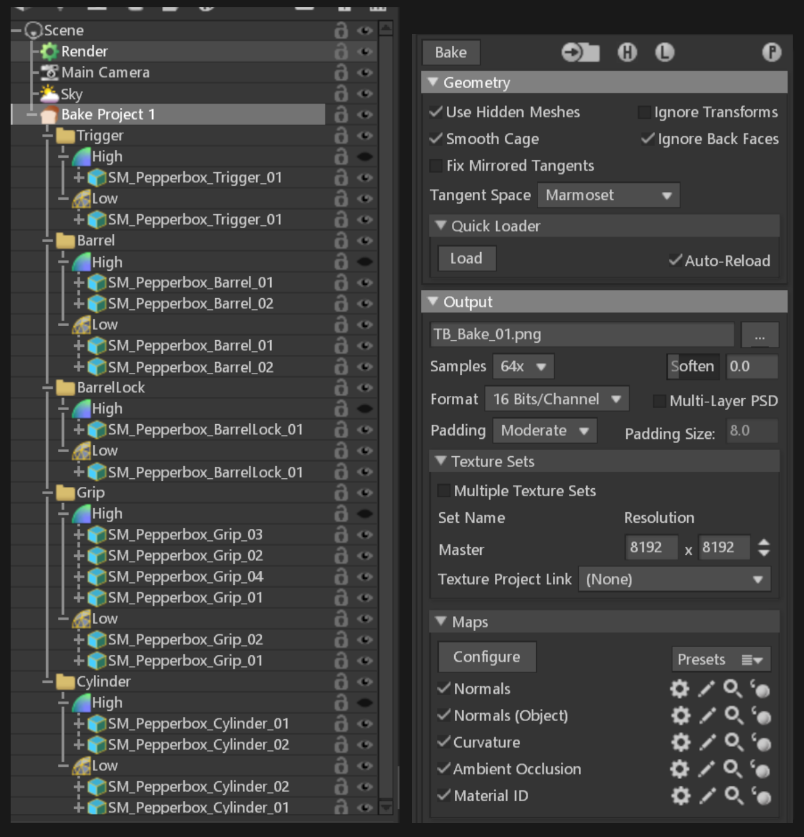Click the lock icon on Main Camera row

(341, 72)
